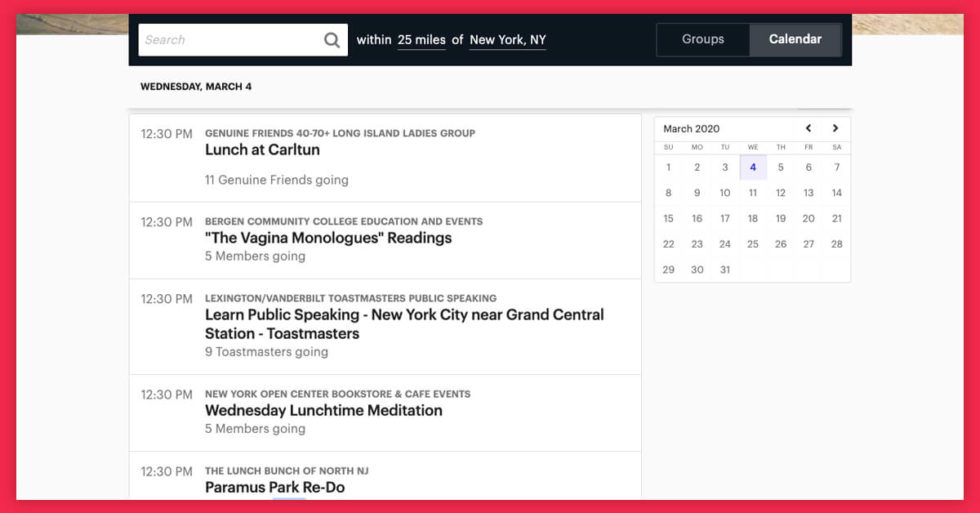980x513 pixels.
Task: Open "The Vagina Monologues" Readings event
Action: 328,238
